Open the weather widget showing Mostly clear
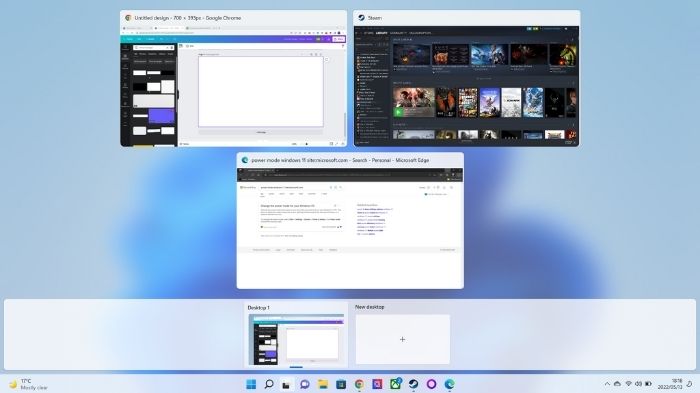This screenshot has height=393, width=700. click(x=28, y=384)
